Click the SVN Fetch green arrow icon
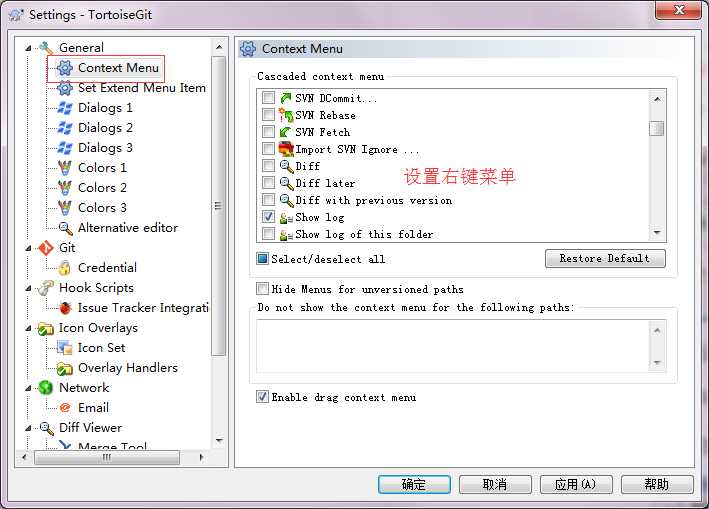The image size is (709, 509). click(285, 132)
